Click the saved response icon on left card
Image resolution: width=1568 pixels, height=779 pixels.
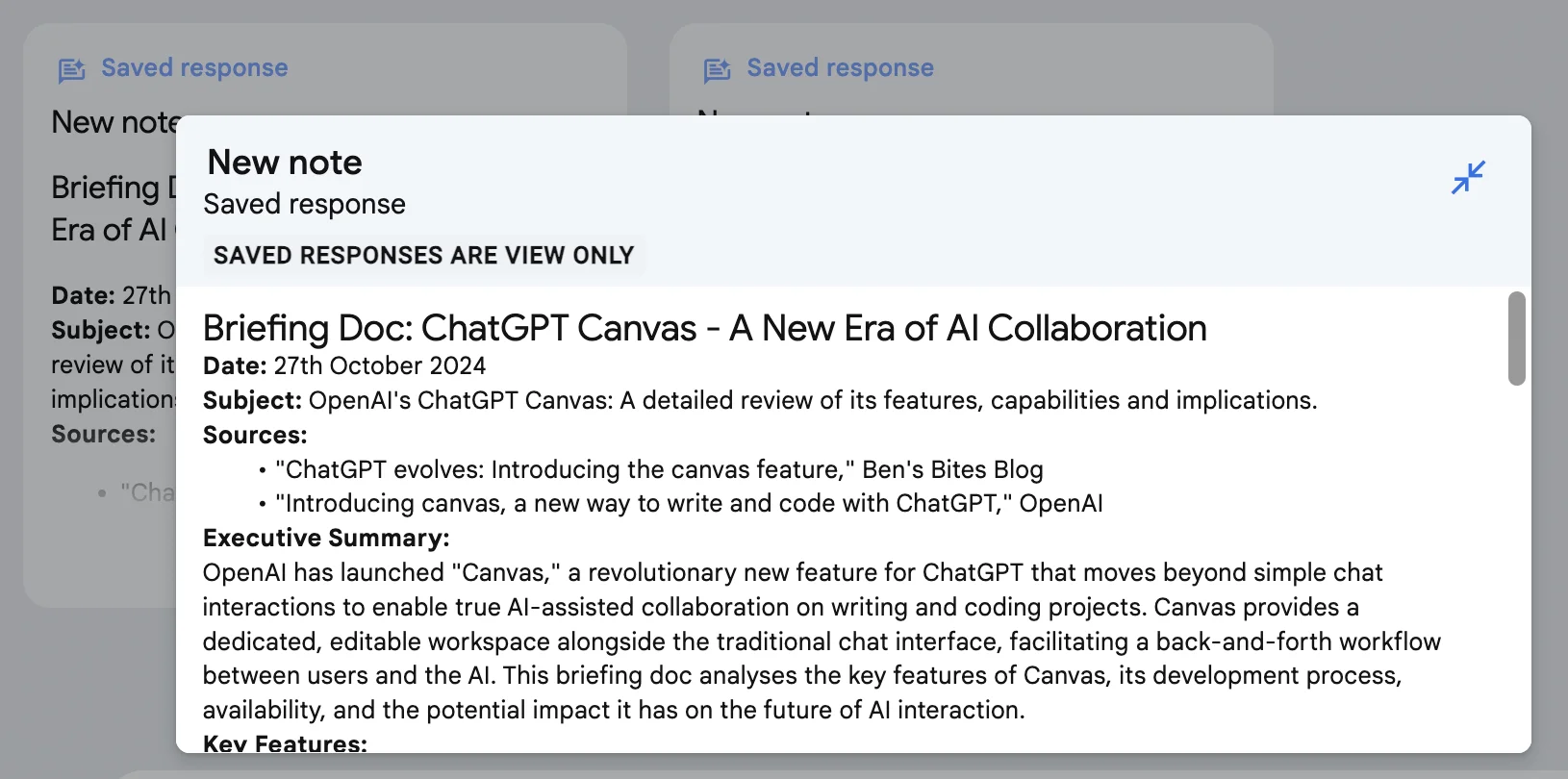coord(72,70)
